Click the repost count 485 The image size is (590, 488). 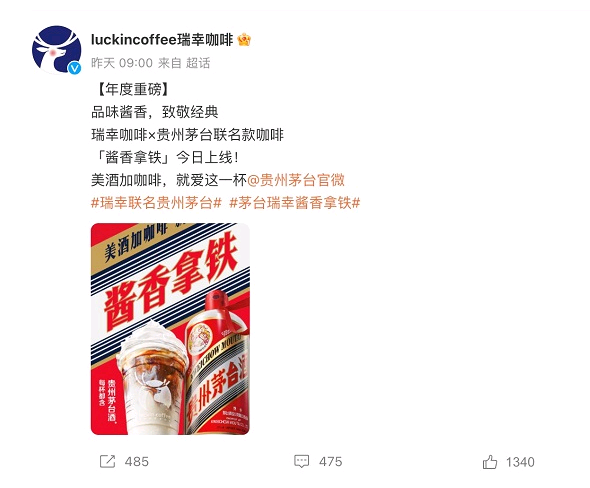coord(137,462)
